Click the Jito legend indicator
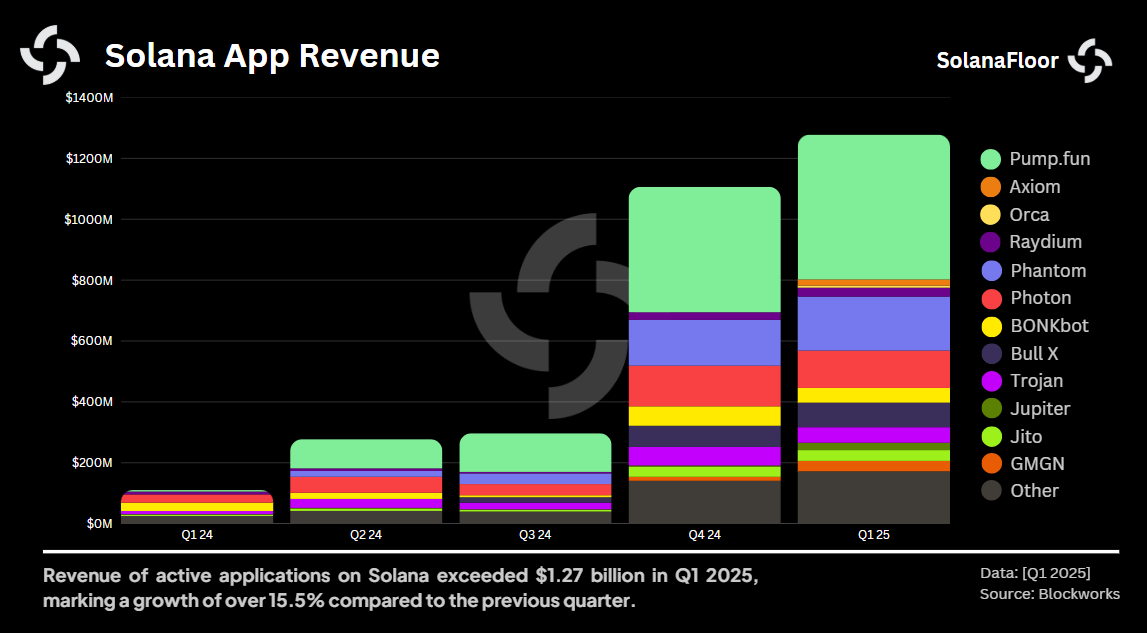 tap(994, 436)
